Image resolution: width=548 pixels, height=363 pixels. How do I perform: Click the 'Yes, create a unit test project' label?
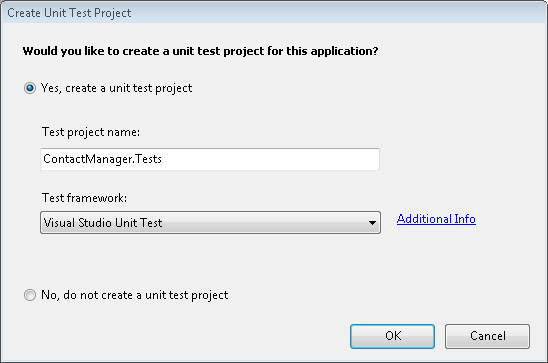point(116,88)
